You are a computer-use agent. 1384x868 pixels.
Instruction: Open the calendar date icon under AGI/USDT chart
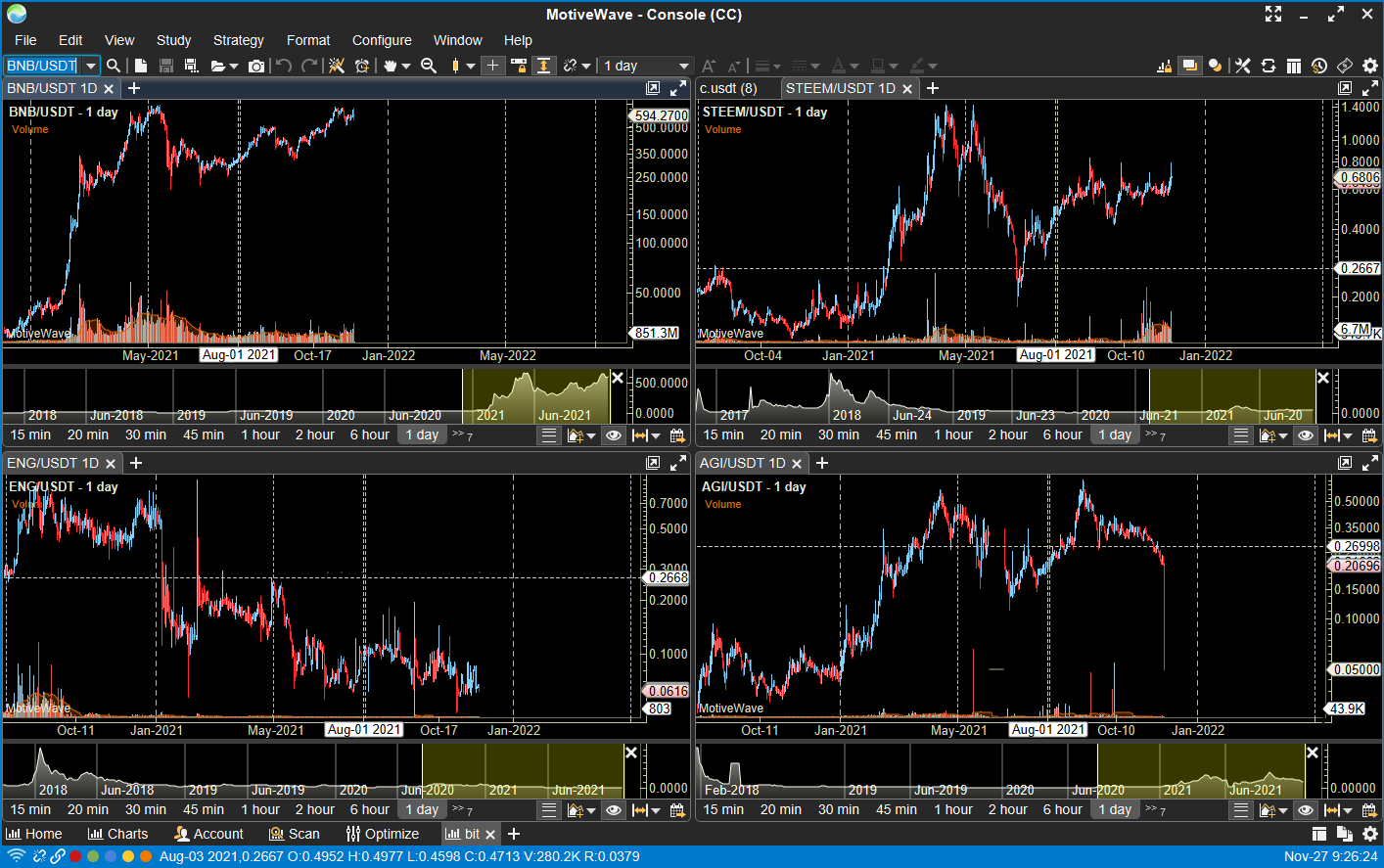(x=1369, y=810)
